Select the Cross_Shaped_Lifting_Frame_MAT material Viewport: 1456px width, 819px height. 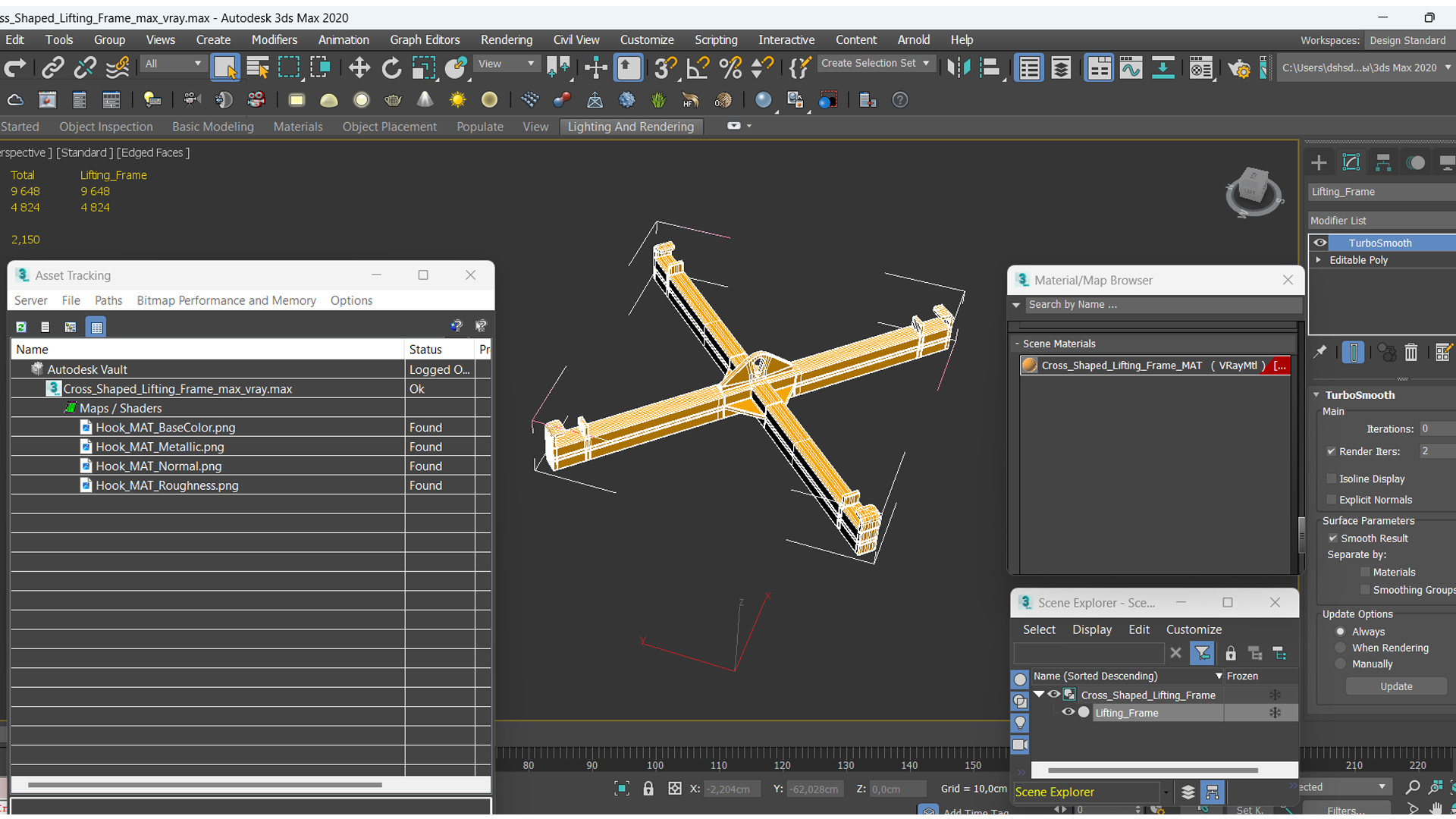click(1154, 366)
